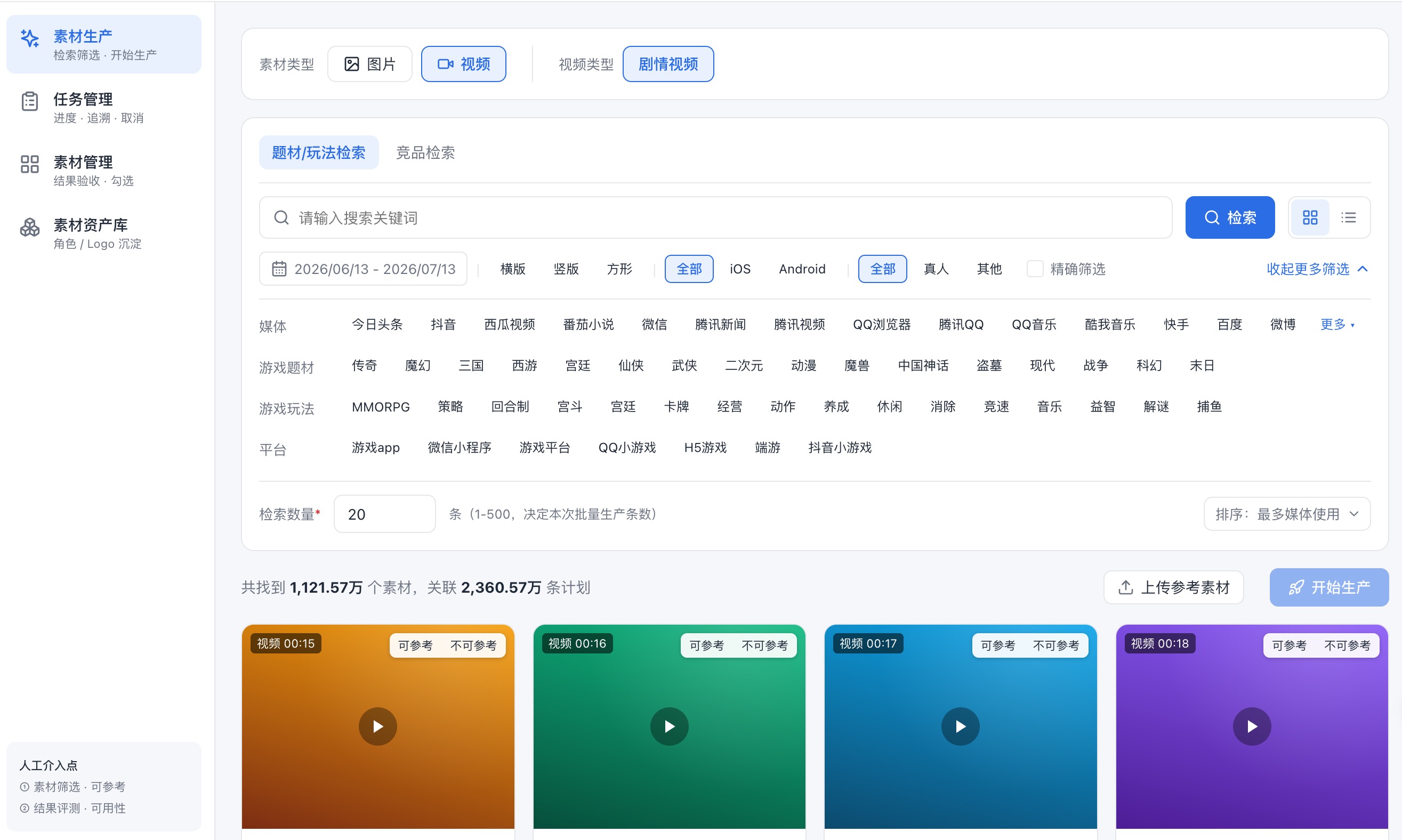Viewport: 1402px width, 840px height.
Task: Select 二次元 game theme
Action: (x=744, y=366)
